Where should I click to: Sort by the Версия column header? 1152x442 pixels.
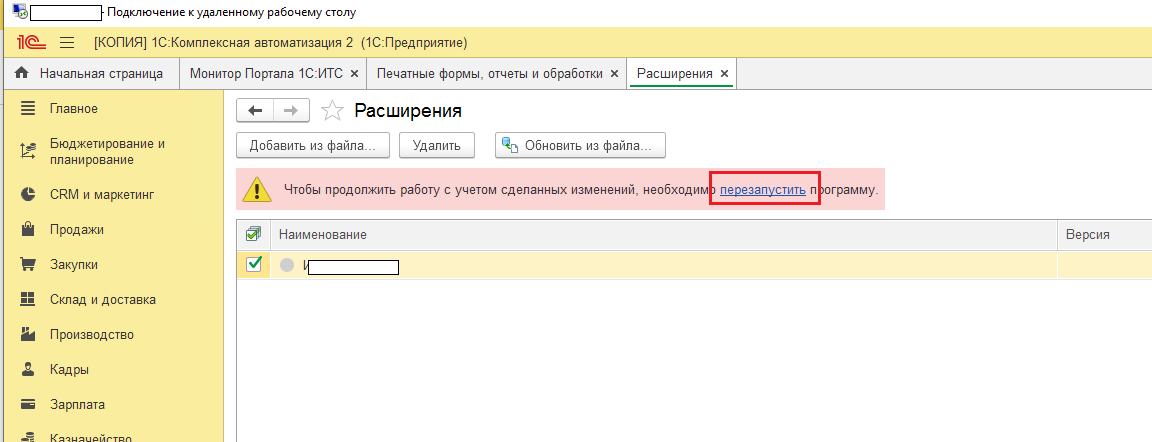click(1104, 234)
